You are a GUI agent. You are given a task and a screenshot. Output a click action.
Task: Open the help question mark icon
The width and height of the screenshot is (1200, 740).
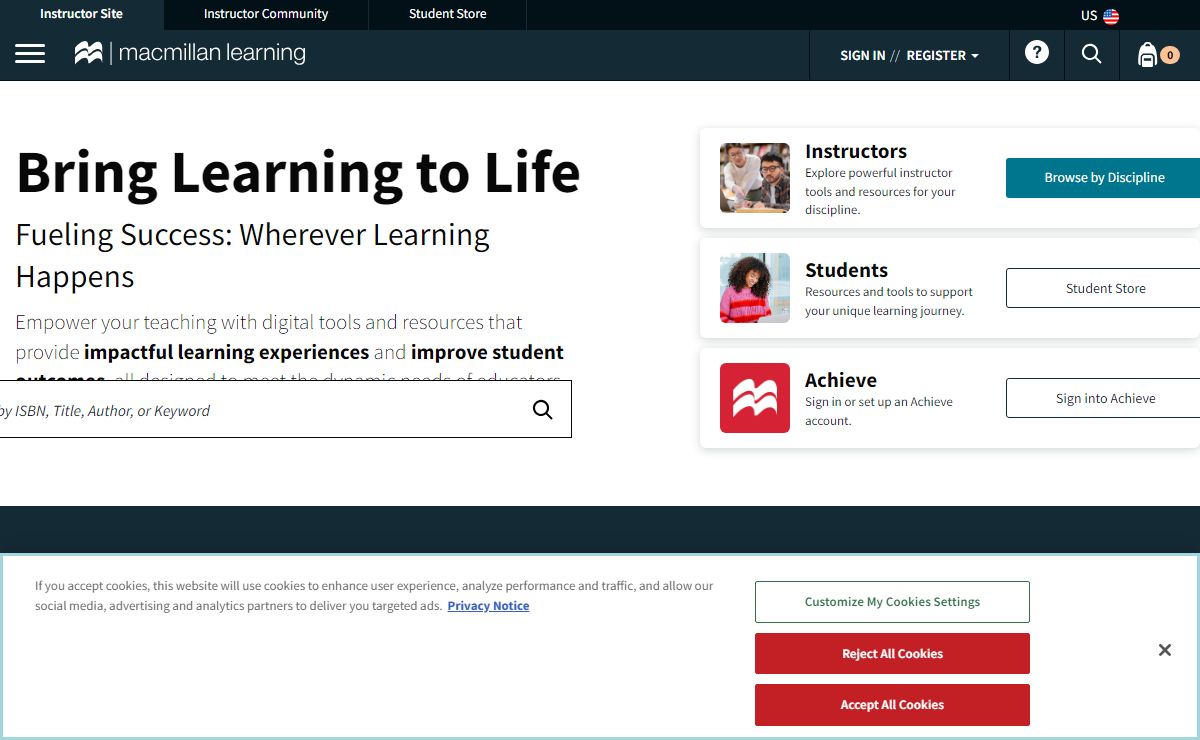(x=1037, y=53)
